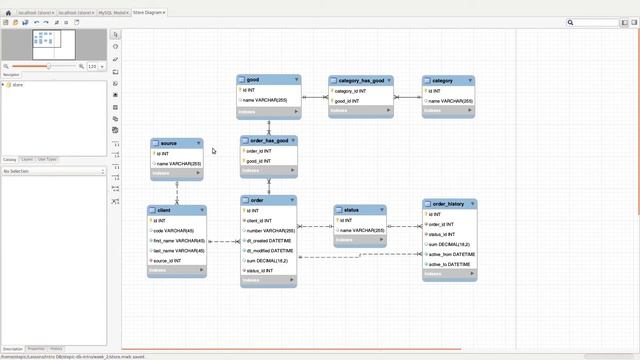Toggle grid display in the top toolbar

(x=57, y=22)
